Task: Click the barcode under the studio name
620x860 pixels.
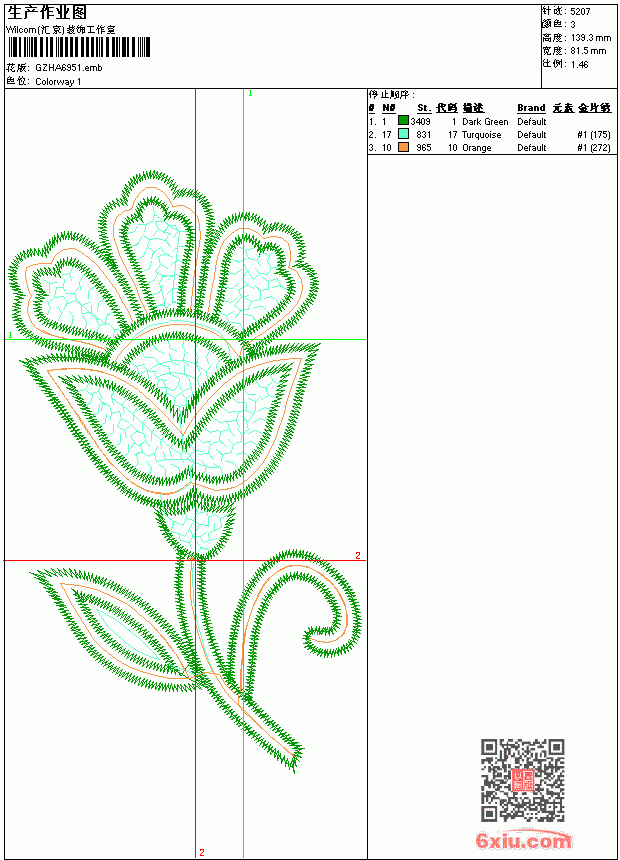Action: [78, 47]
